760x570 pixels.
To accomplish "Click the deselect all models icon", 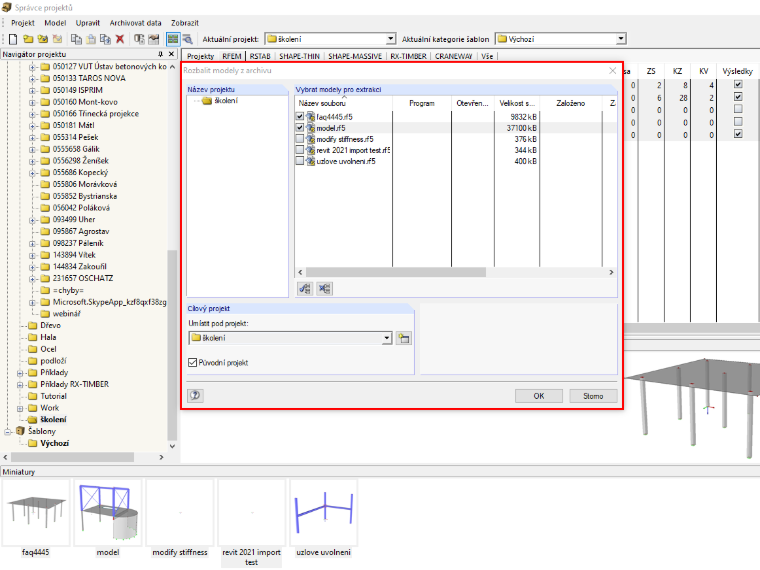I will (x=325, y=289).
